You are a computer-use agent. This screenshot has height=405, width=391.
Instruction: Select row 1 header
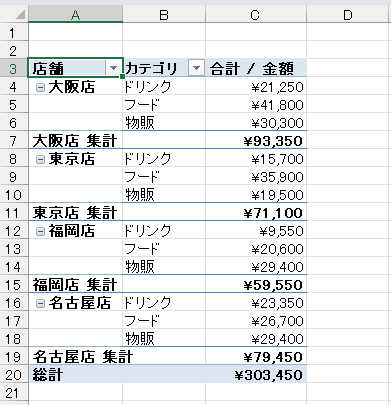14,33
